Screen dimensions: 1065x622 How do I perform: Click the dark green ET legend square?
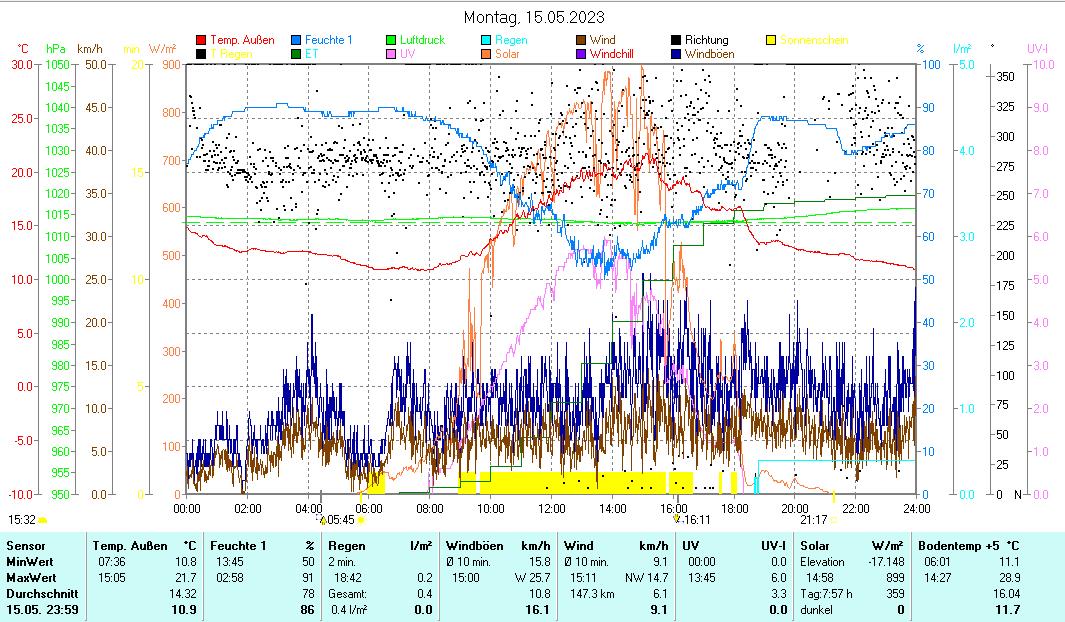pyautogui.click(x=296, y=54)
